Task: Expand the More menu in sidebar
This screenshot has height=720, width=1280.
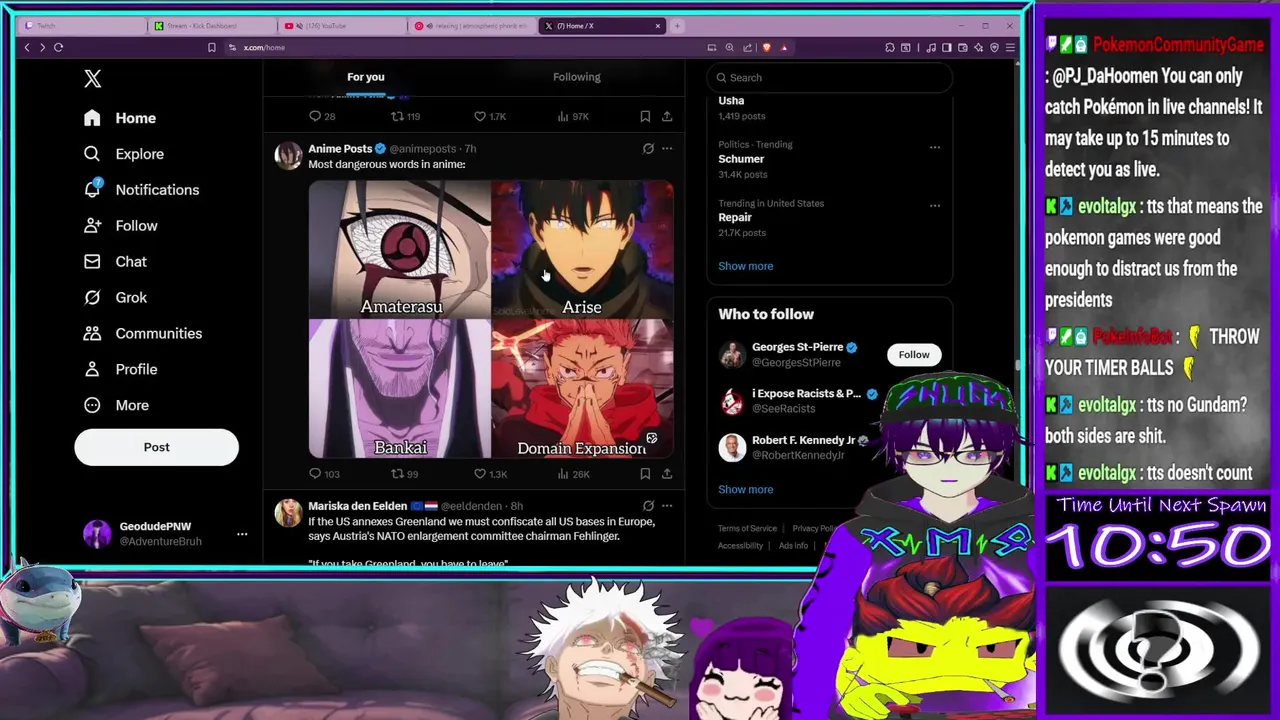Action: coord(116,406)
